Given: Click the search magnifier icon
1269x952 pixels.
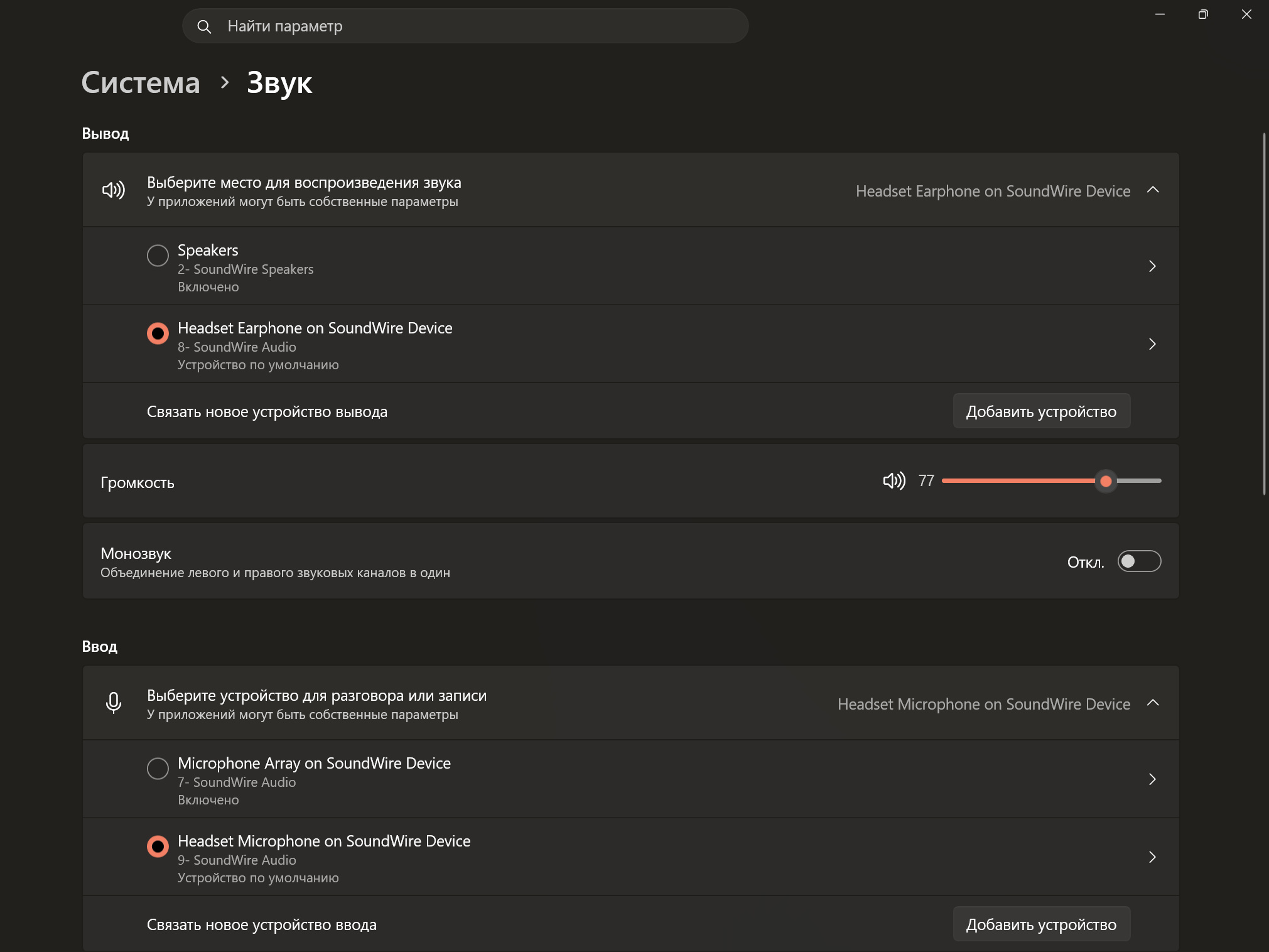Looking at the screenshot, I should pos(204,26).
